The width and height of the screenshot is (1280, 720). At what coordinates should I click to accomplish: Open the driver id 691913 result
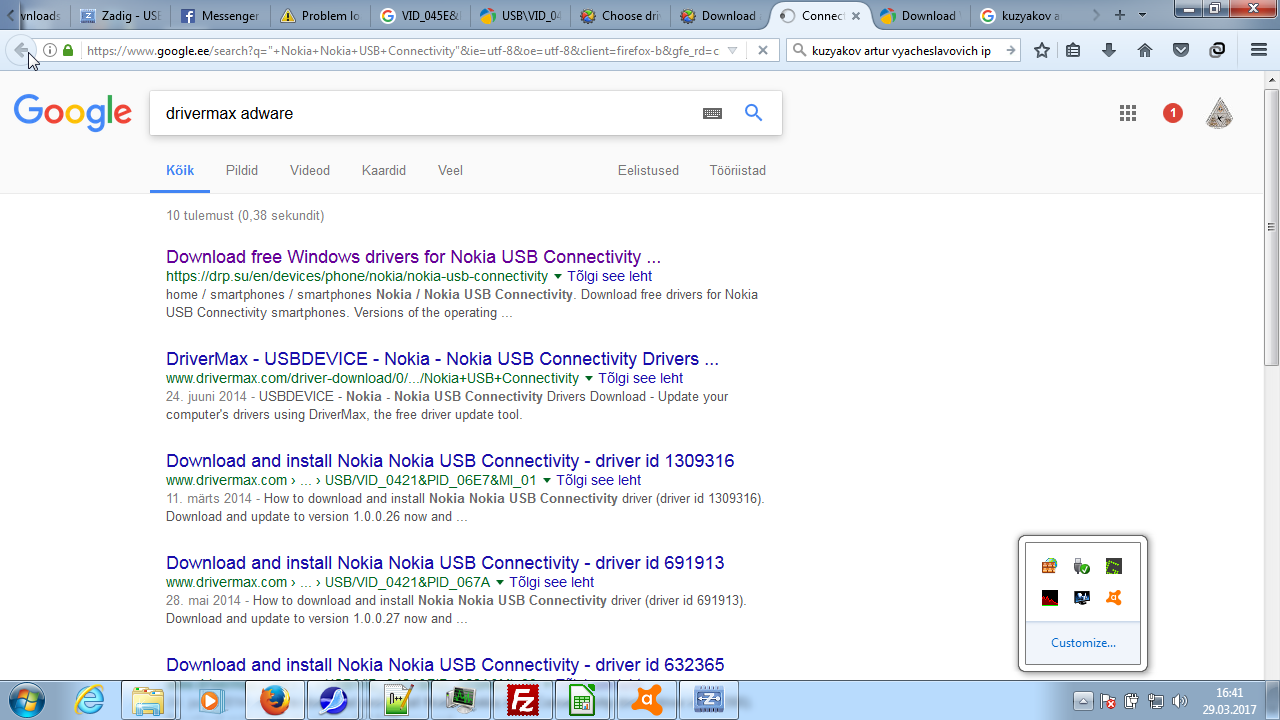tap(445, 563)
